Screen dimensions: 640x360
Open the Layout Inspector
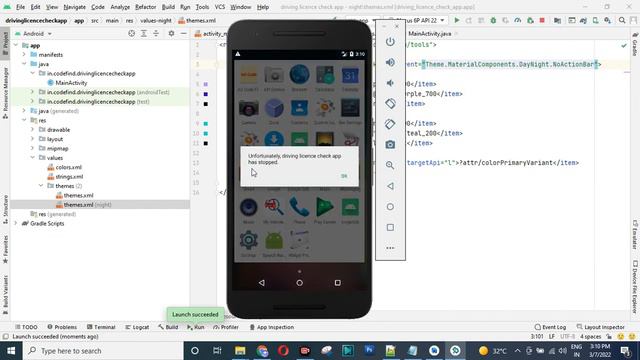pyautogui.click(x=600, y=327)
